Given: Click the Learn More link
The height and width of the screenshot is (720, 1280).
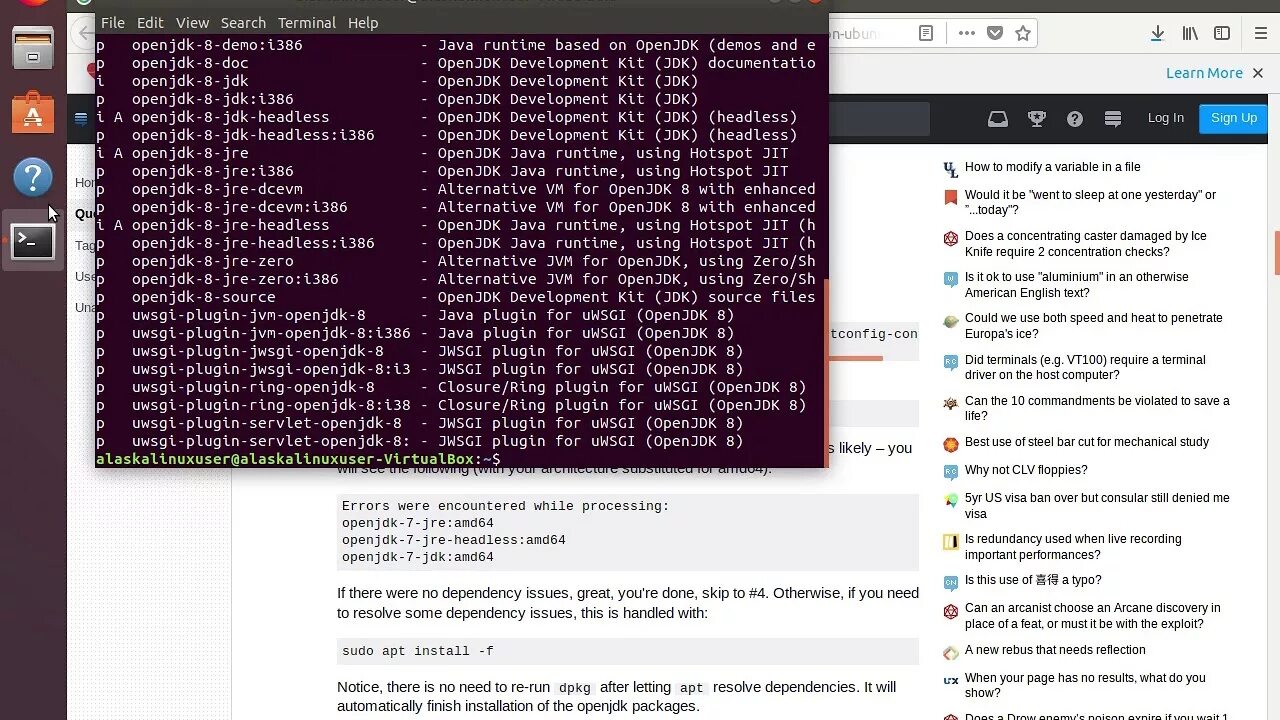Looking at the screenshot, I should (x=1204, y=73).
